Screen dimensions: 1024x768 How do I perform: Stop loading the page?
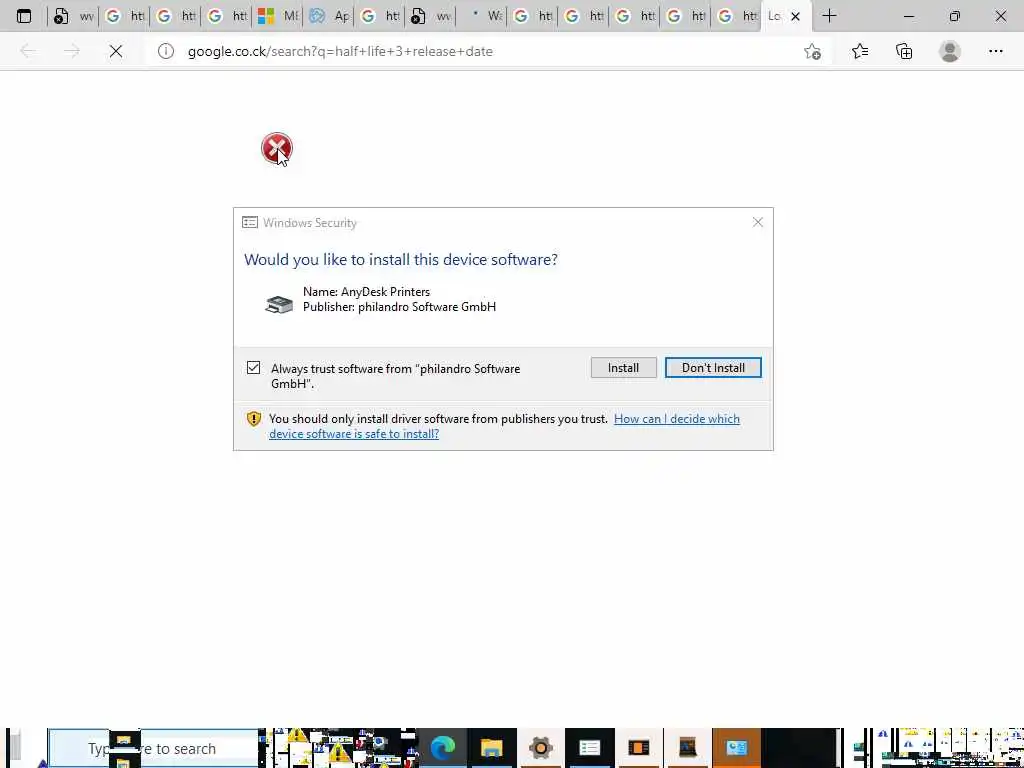pyautogui.click(x=116, y=51)
